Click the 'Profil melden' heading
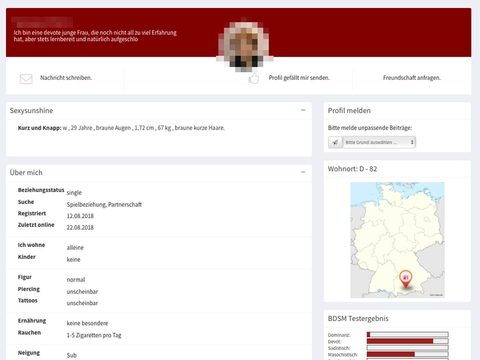 point(349,111)
